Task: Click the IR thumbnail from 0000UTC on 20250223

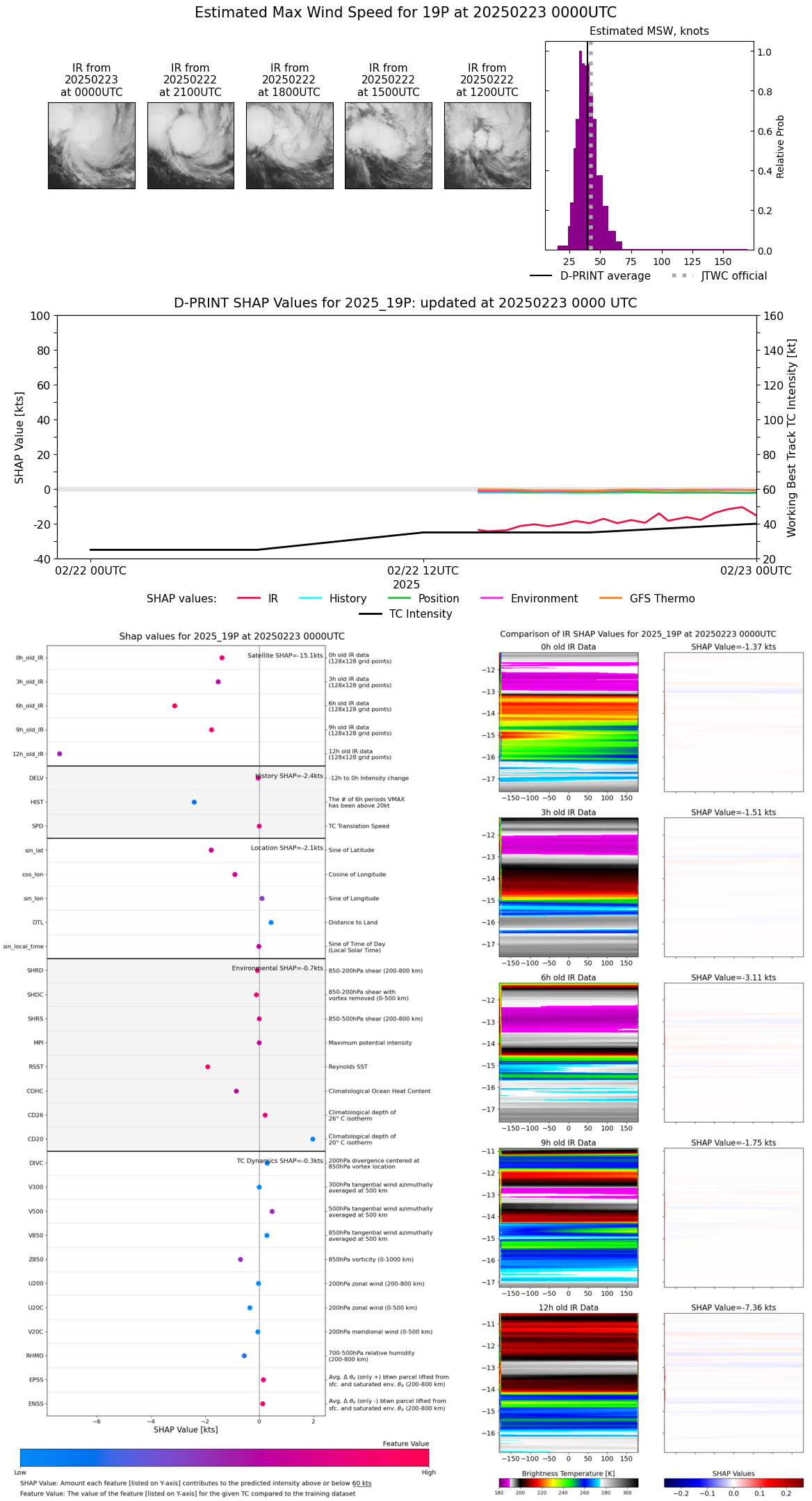Action: click(x=91, y=145)
